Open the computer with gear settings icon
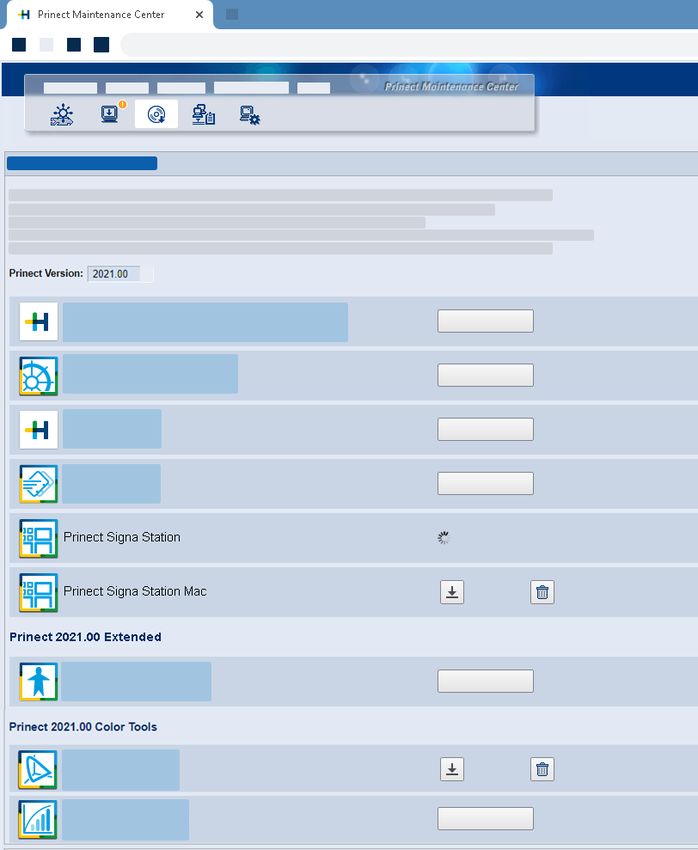This screenshot has height=850, width=698. click(250, 115)
